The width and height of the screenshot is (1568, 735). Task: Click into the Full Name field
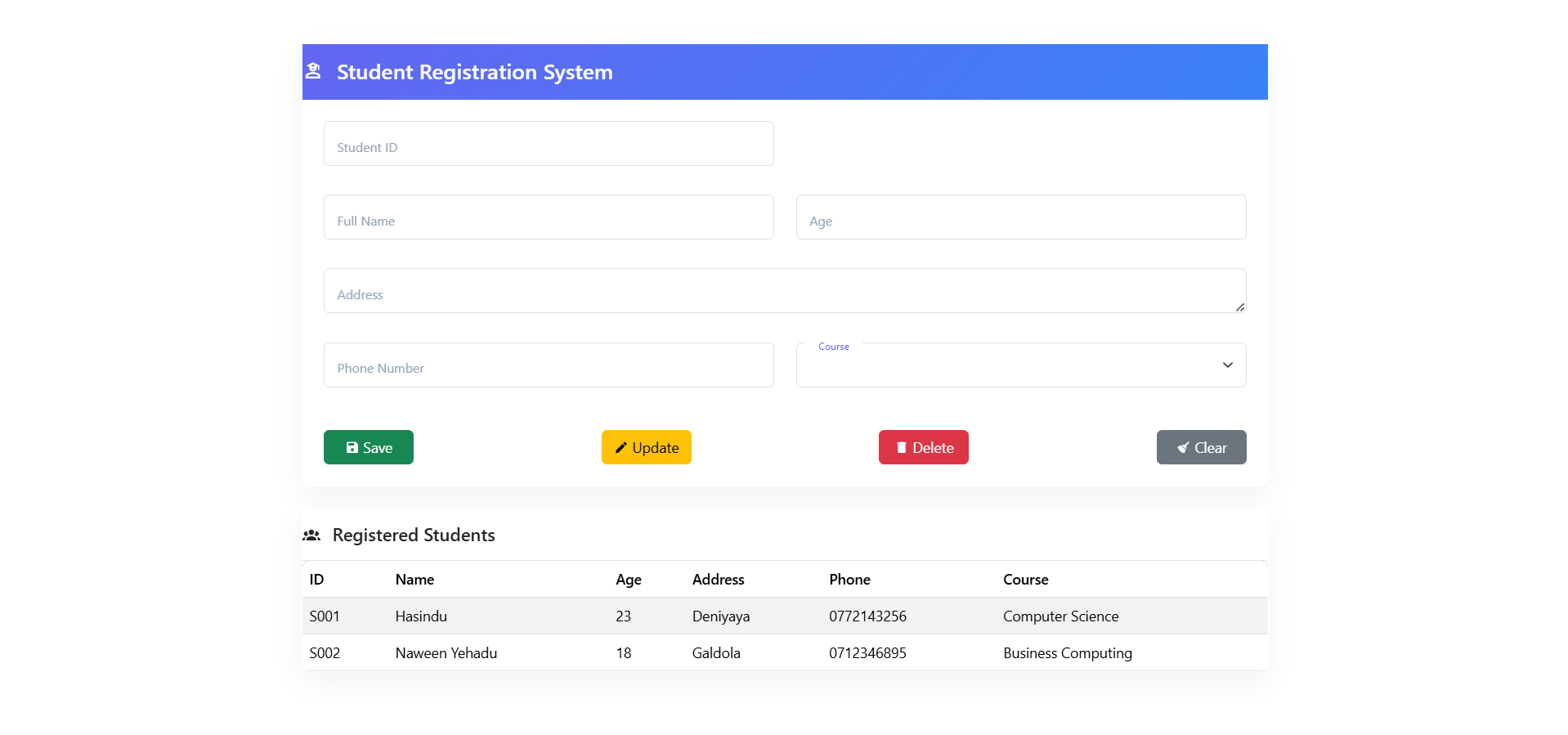pyautogui.click(x=548, y=217)
